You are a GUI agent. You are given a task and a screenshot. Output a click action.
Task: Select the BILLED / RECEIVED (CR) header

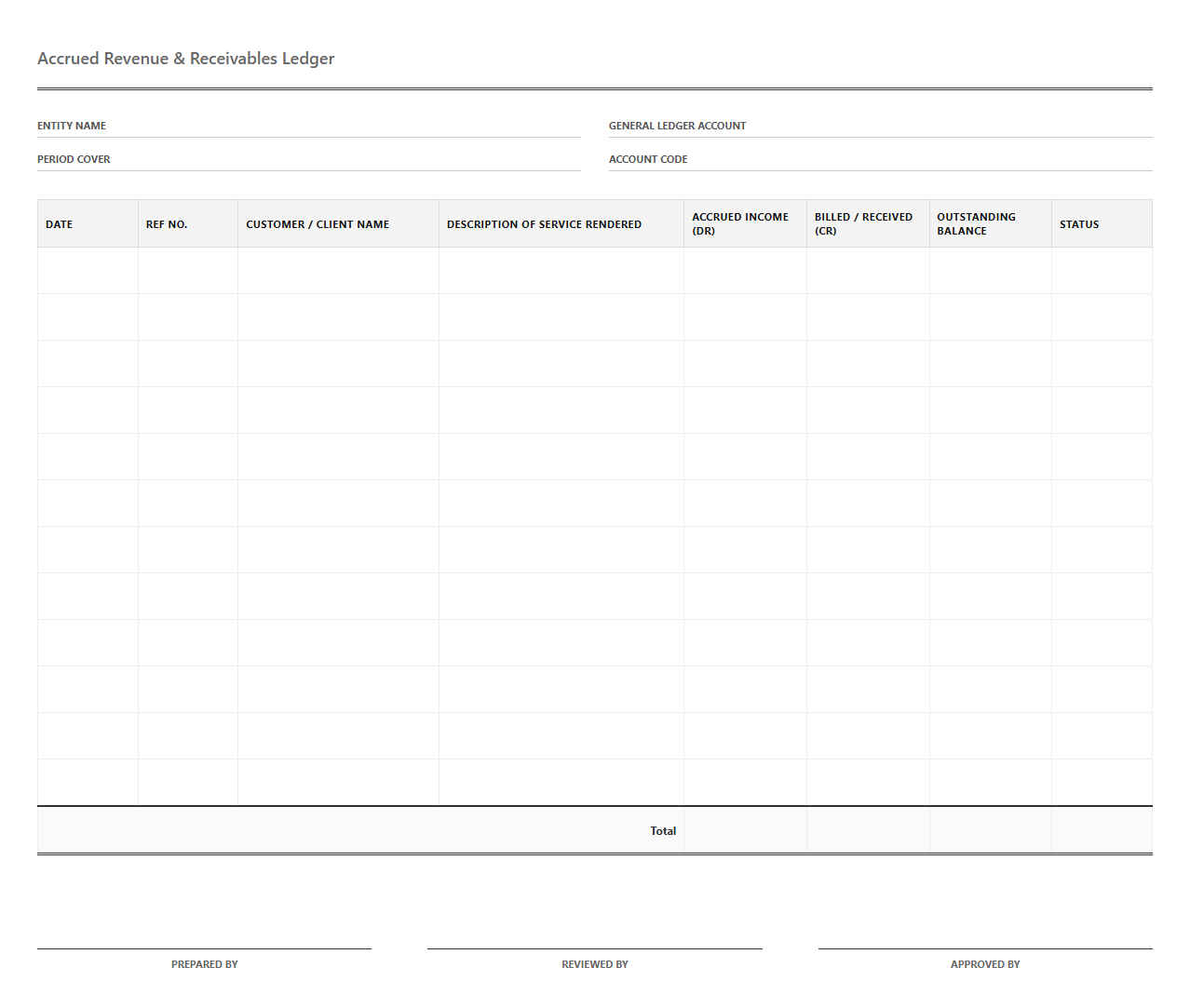coord(868,224)
